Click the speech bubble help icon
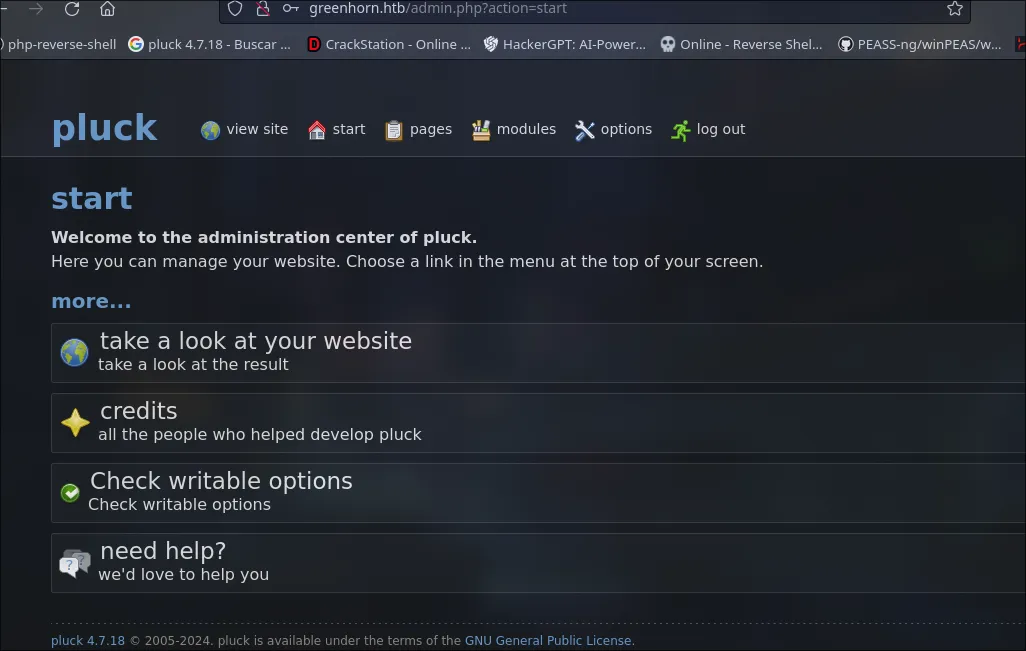 coord(75,563)
